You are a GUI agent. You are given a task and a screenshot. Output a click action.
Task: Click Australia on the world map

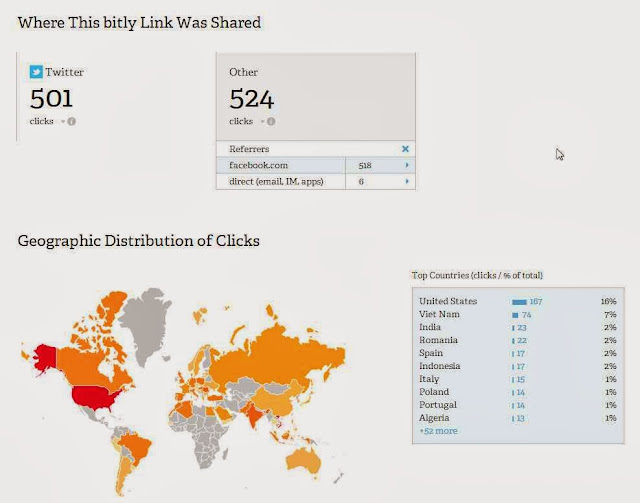pyautogui.click(x=304, y=461)
